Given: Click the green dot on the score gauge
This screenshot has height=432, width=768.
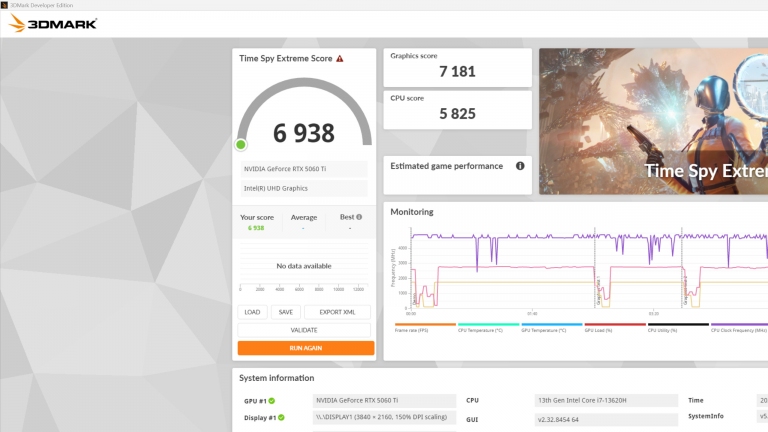Looking at the screenshot, I should coord(240,144).
